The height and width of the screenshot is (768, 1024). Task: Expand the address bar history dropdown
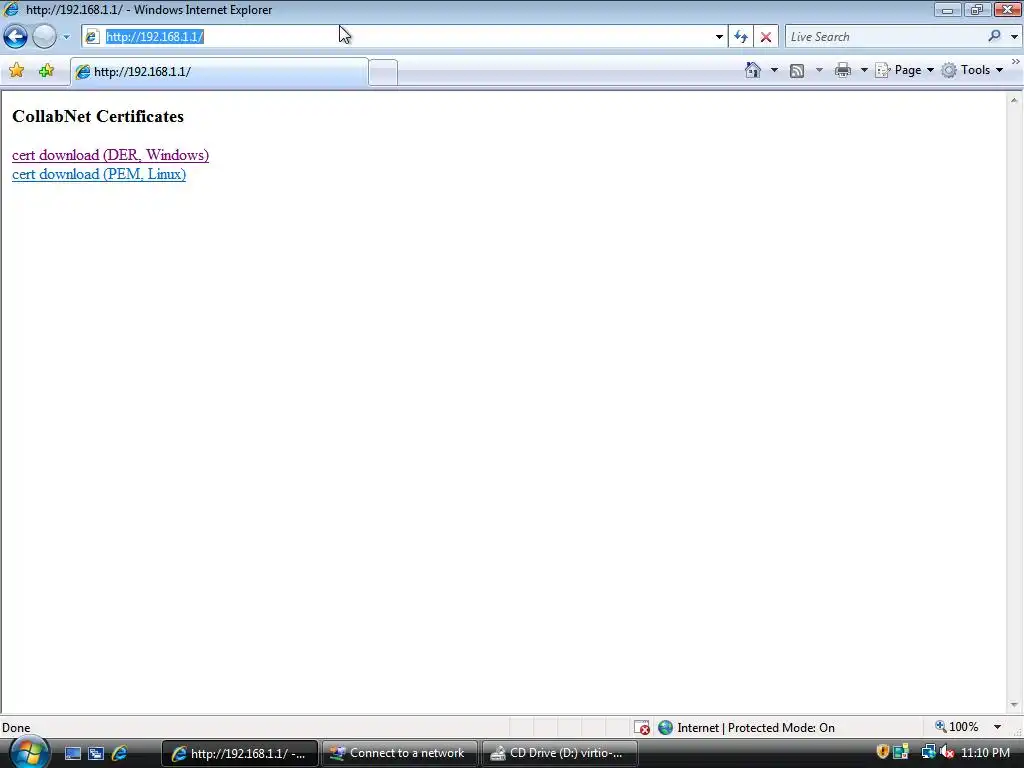pyautogui.click(x=719, y=37)
